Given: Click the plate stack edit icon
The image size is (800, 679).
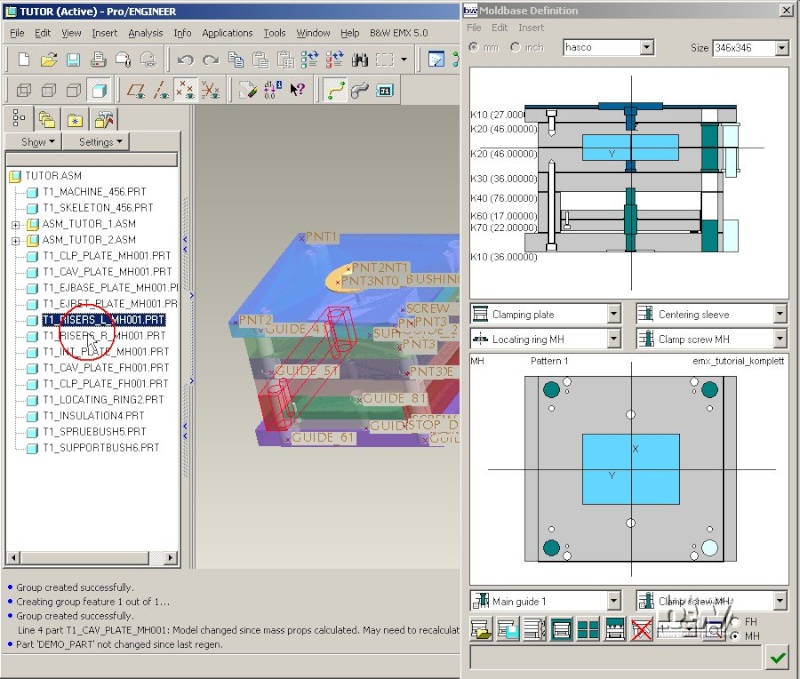Looking at the screenshot, I should [x=535, y=629].
